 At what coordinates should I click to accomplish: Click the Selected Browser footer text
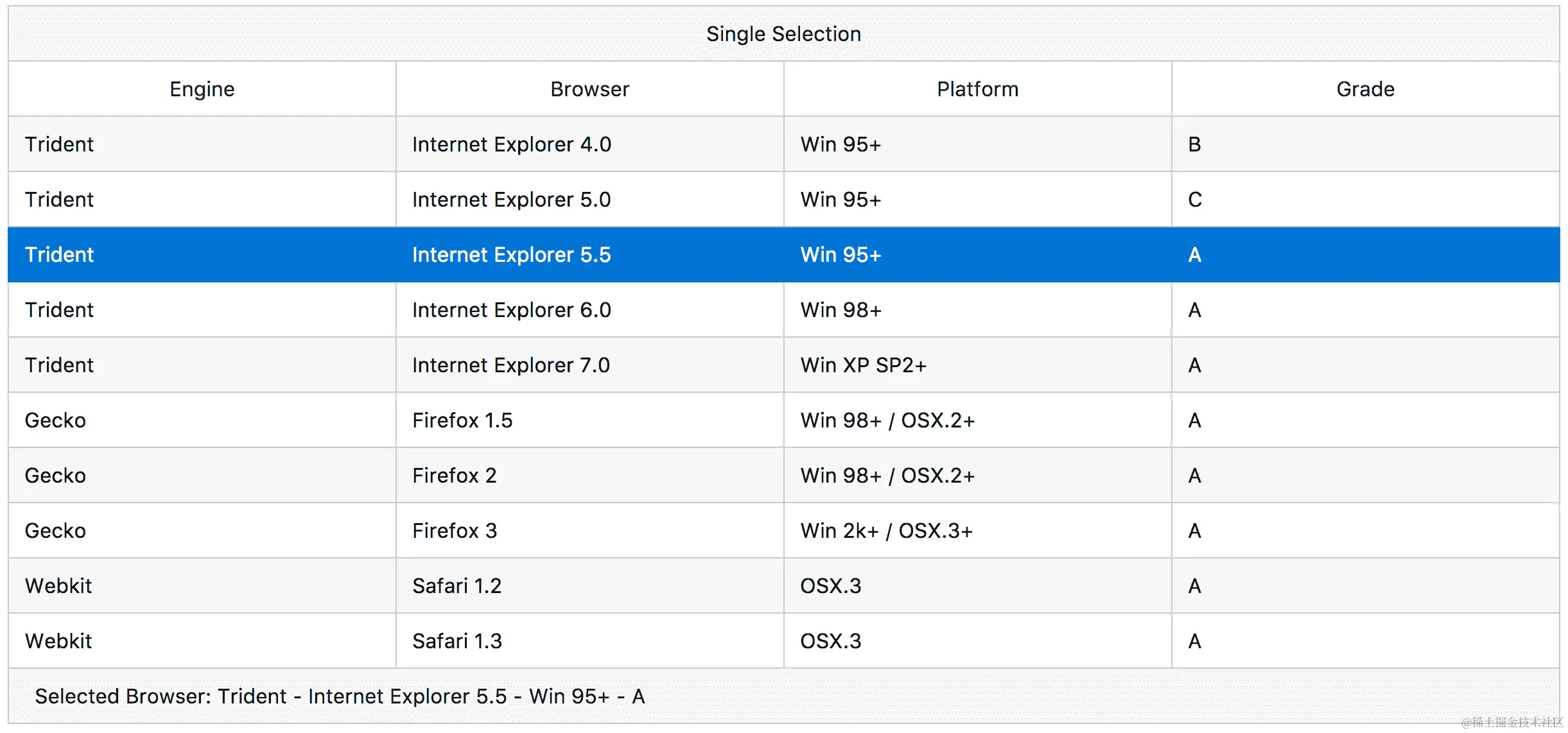coord(339,696)
